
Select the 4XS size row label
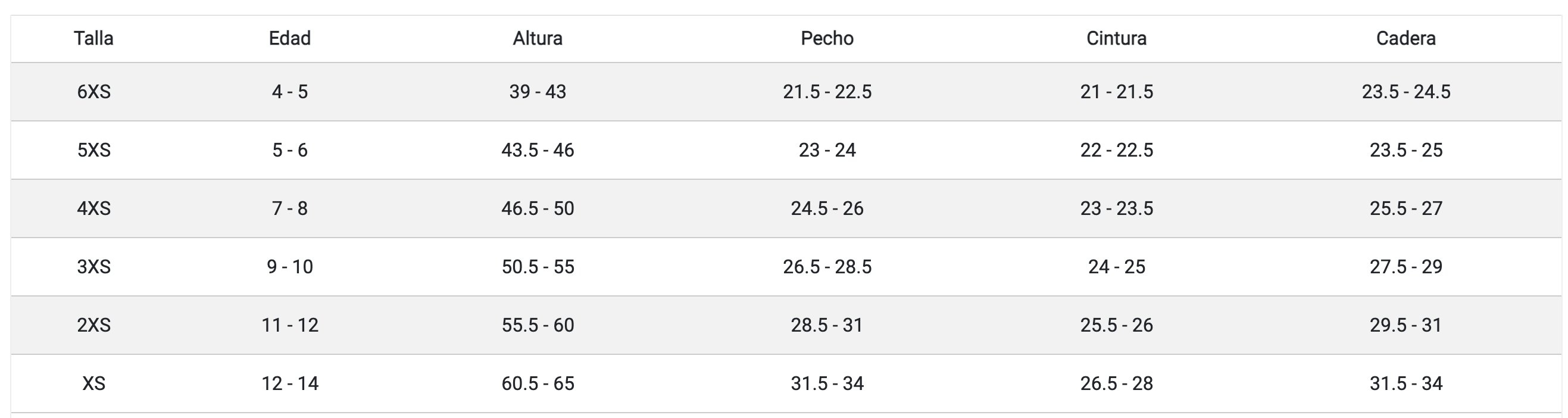click(93, 208)
